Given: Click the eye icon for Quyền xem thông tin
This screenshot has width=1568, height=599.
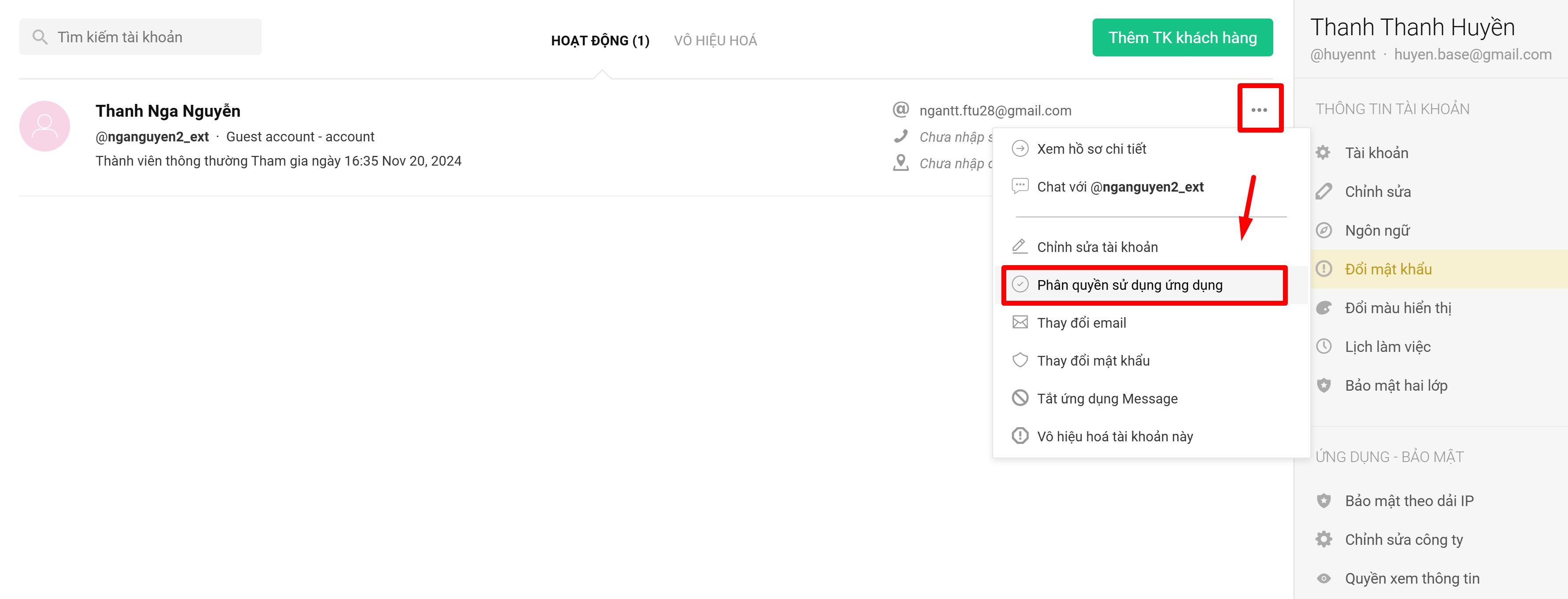Looking at the screenshot, I should 1323,578.
